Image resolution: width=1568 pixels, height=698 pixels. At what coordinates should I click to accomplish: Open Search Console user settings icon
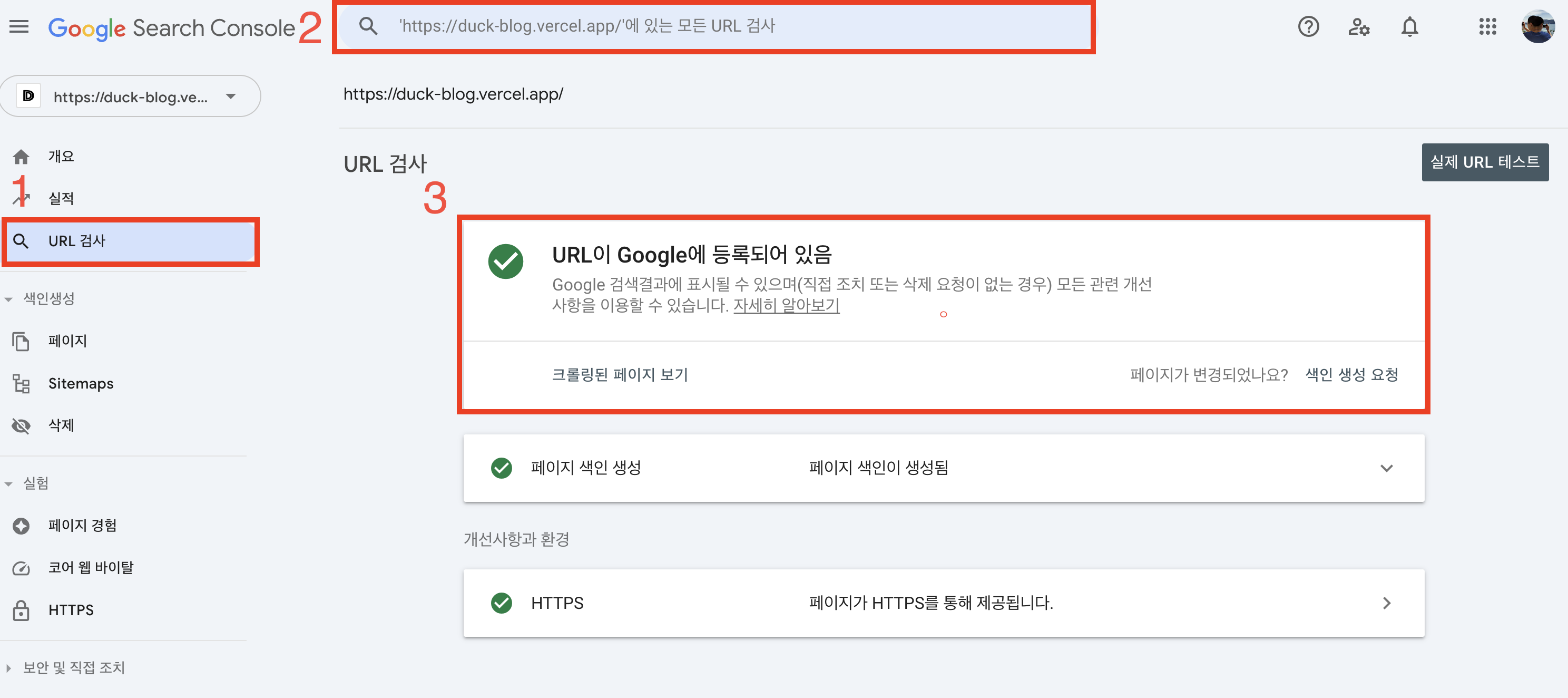(x=1359, y=27)
